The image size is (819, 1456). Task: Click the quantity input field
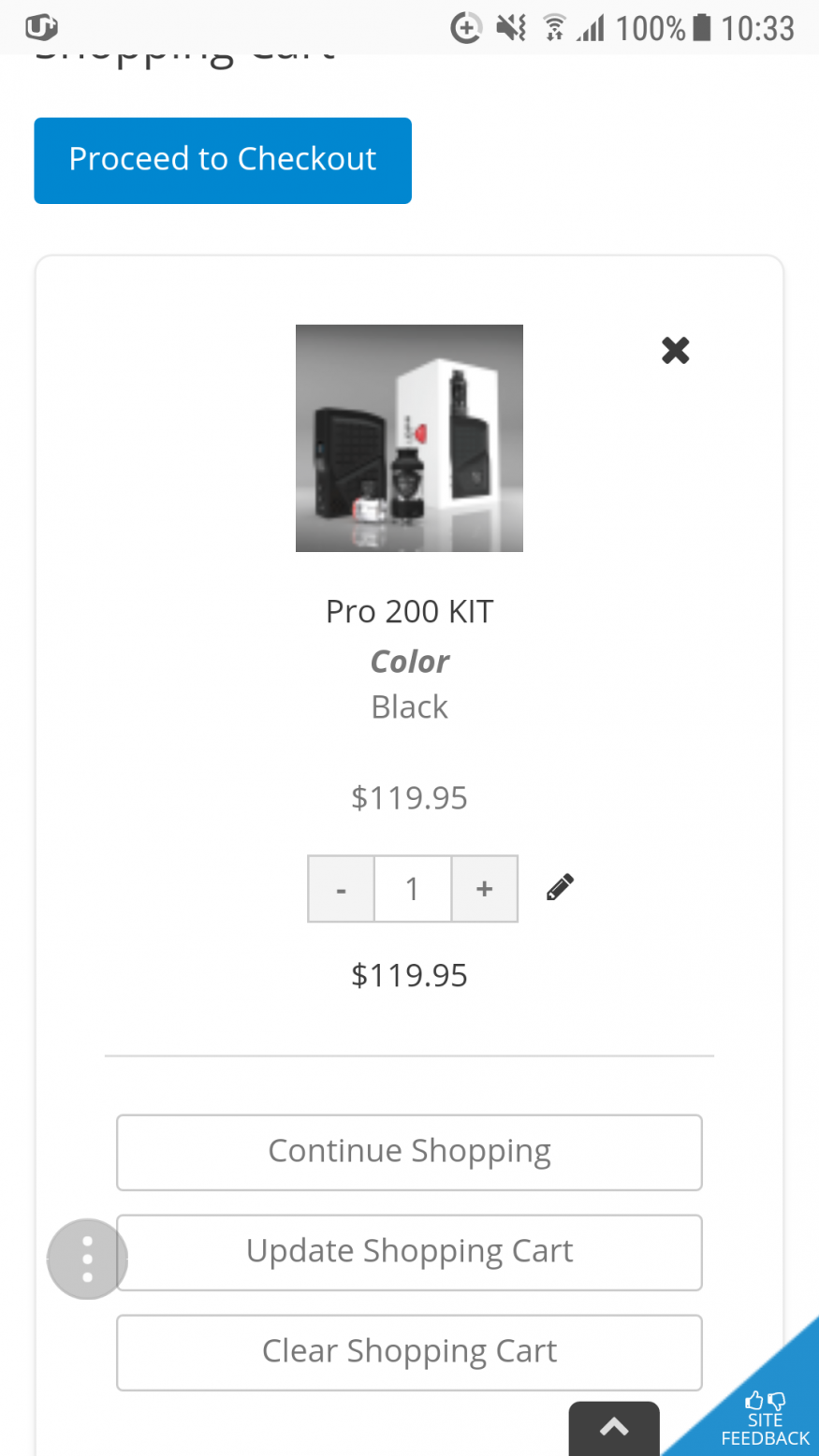pos(413,889)
